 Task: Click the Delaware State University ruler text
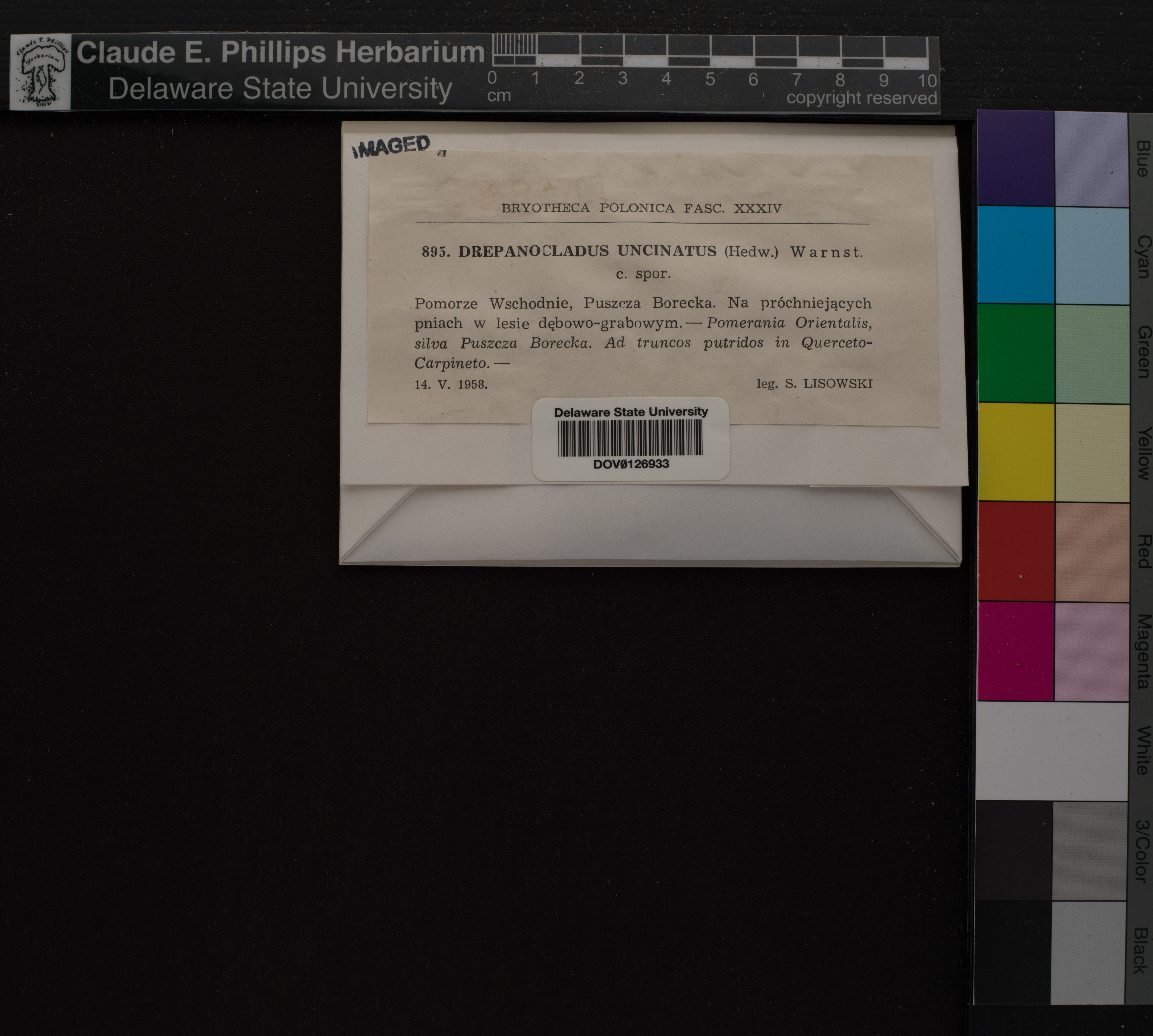point(280,89)
